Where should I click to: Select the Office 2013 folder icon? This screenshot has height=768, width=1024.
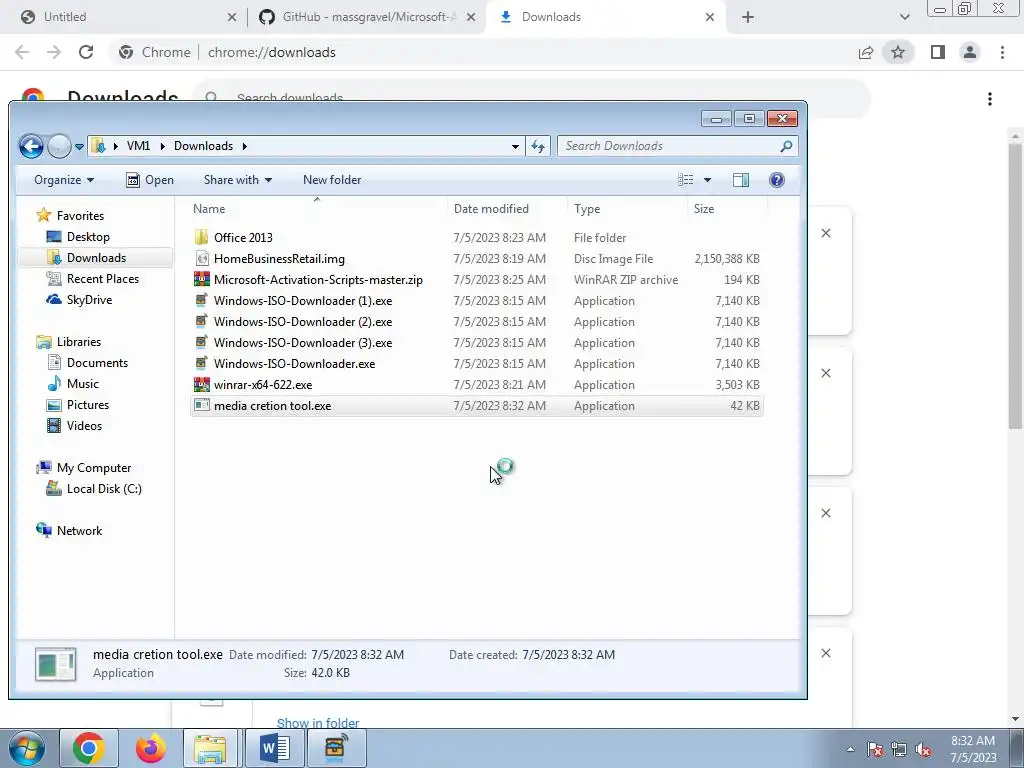point(202,237)
